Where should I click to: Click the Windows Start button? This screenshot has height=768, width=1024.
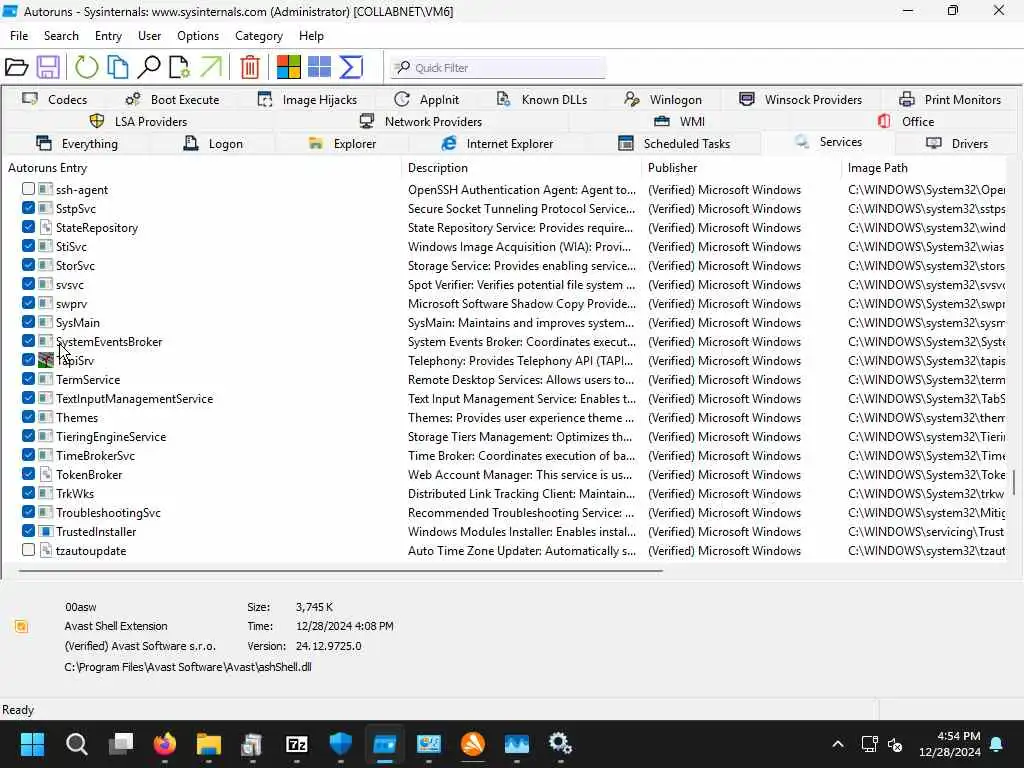pos(32,744)
